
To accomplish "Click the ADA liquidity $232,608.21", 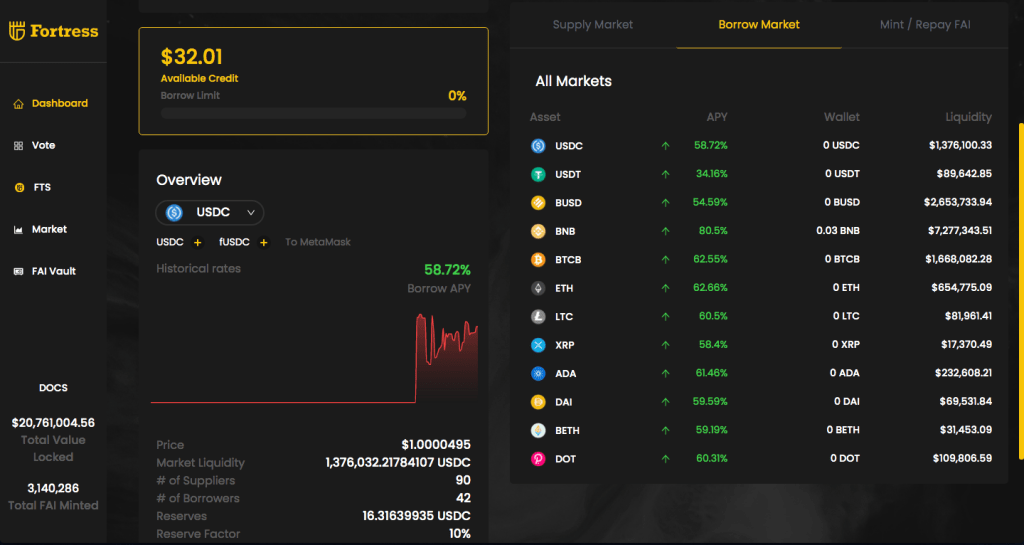I will 963,373.
